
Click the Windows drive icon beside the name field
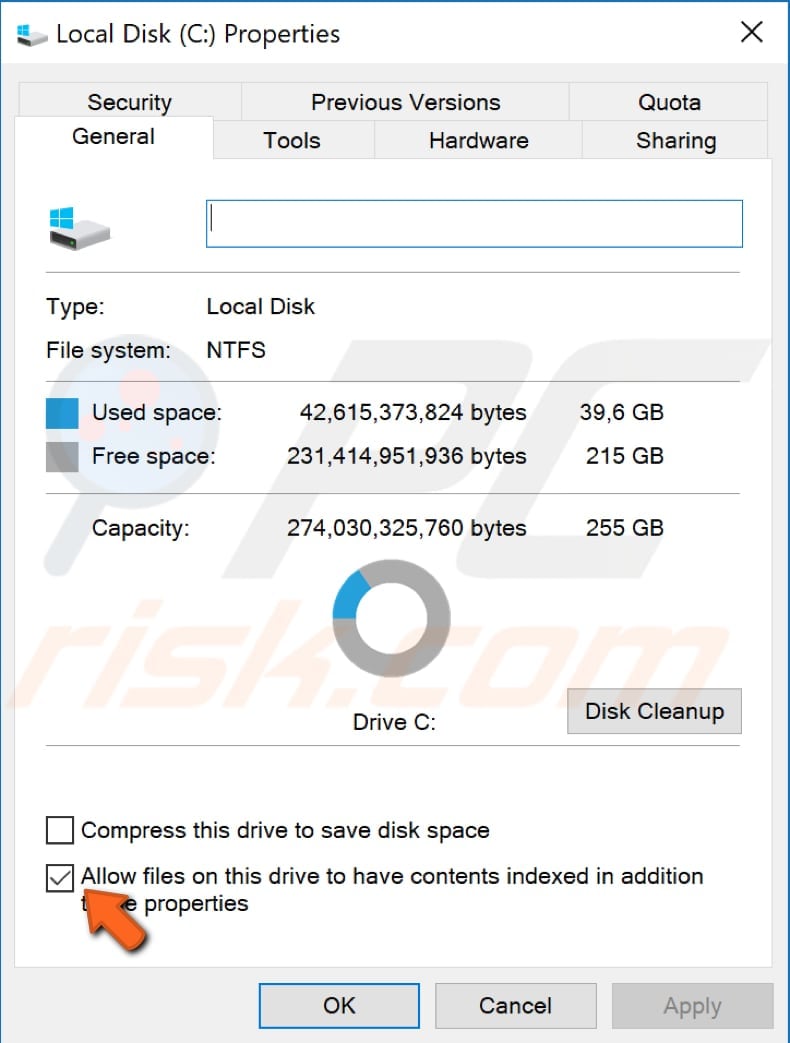tap(79, 228)
